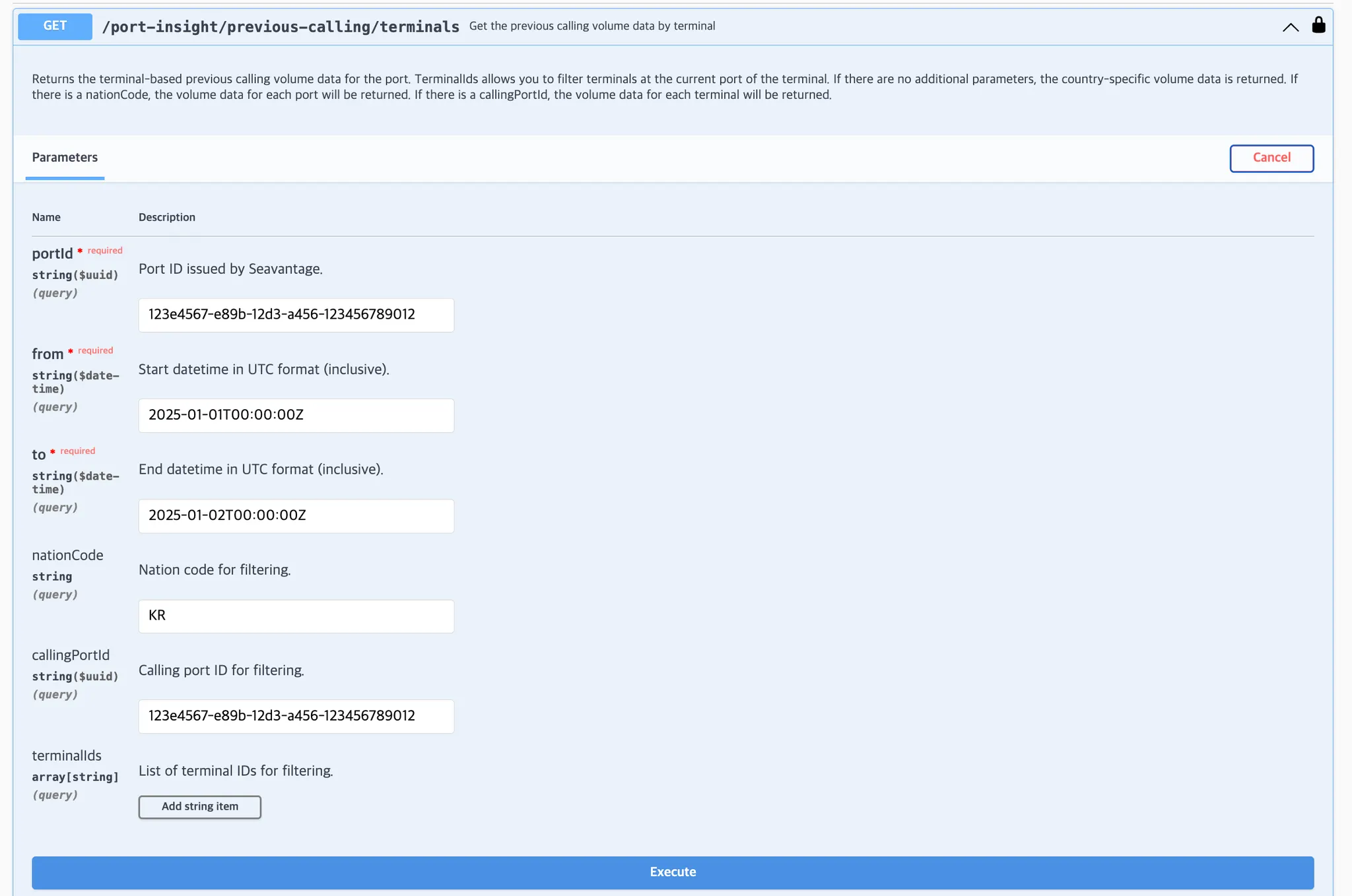The height and width of the screenshot is (896, 1352).
Task: Click the endpoint summary text about terminals
Action: pyautogui.click(x=591, y=26)
